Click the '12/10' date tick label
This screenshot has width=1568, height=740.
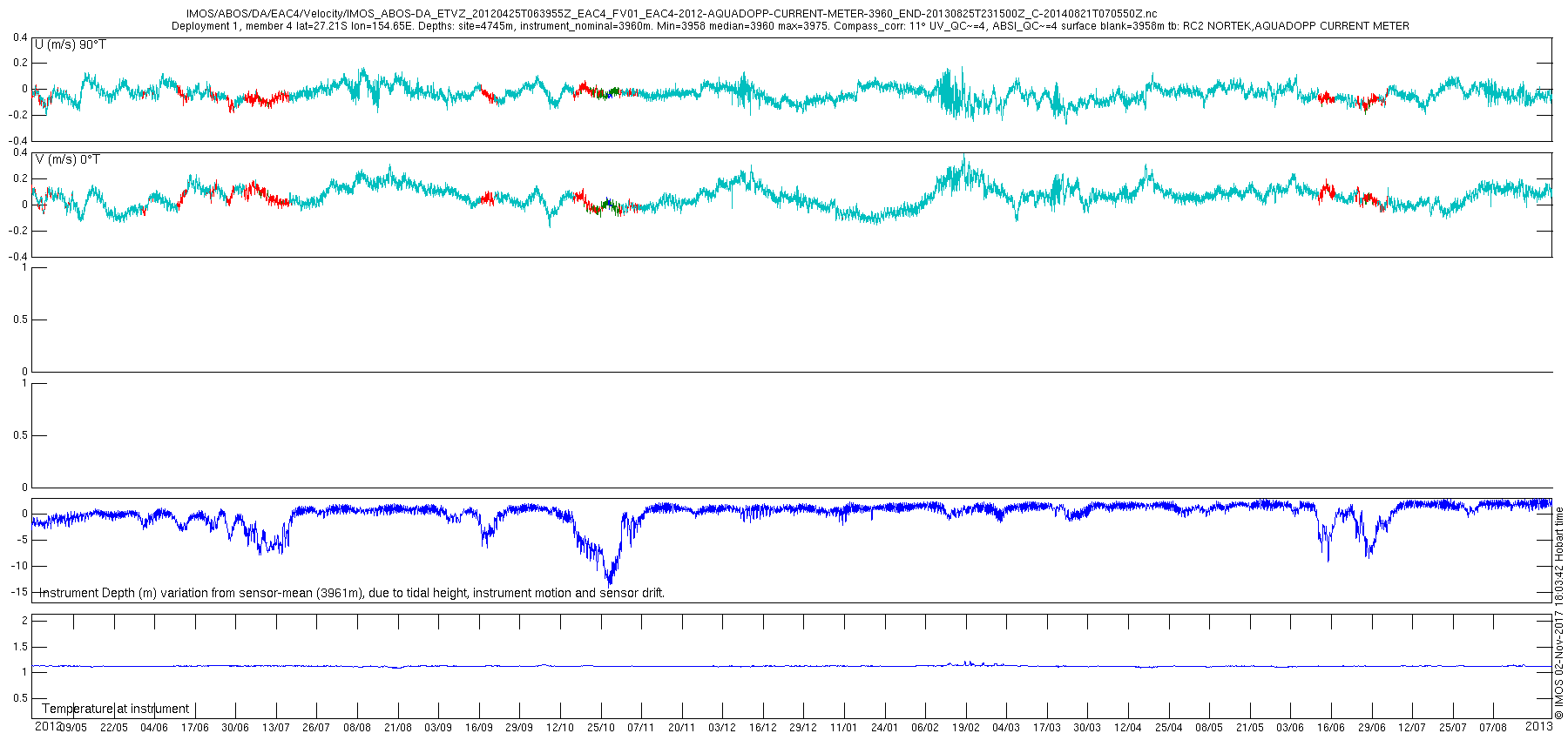tap(560, 728)
